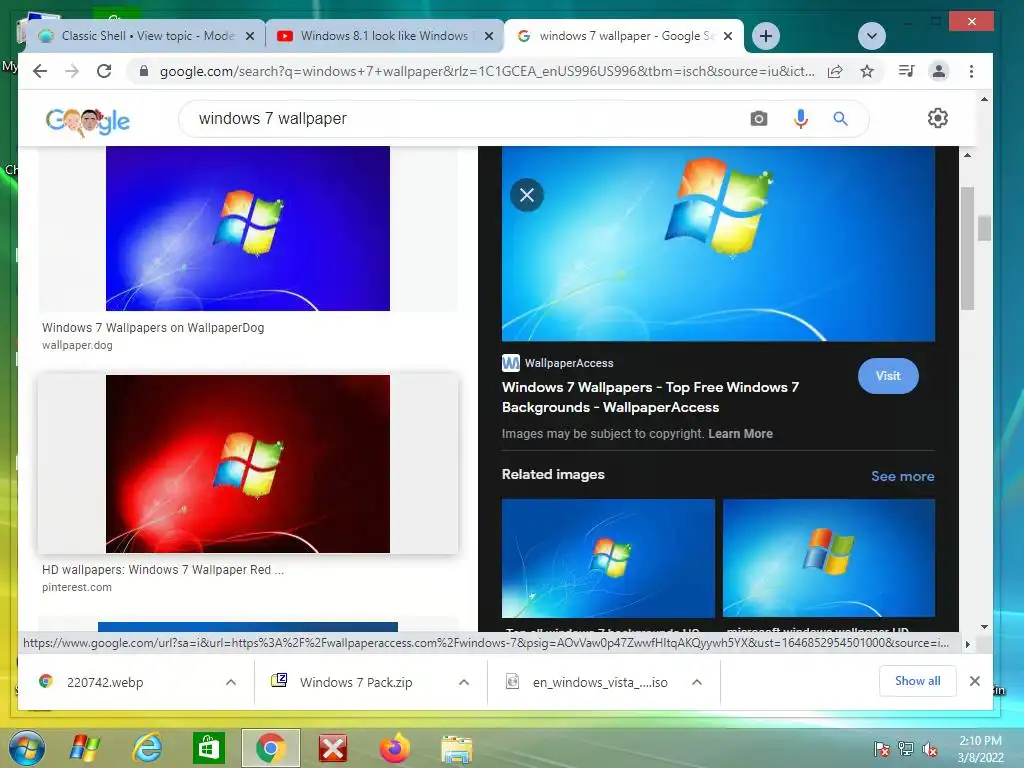This screenshot has height=768, width=1024.
Task: Open the Chrome profile avatar icon
Action: point(938,71)
